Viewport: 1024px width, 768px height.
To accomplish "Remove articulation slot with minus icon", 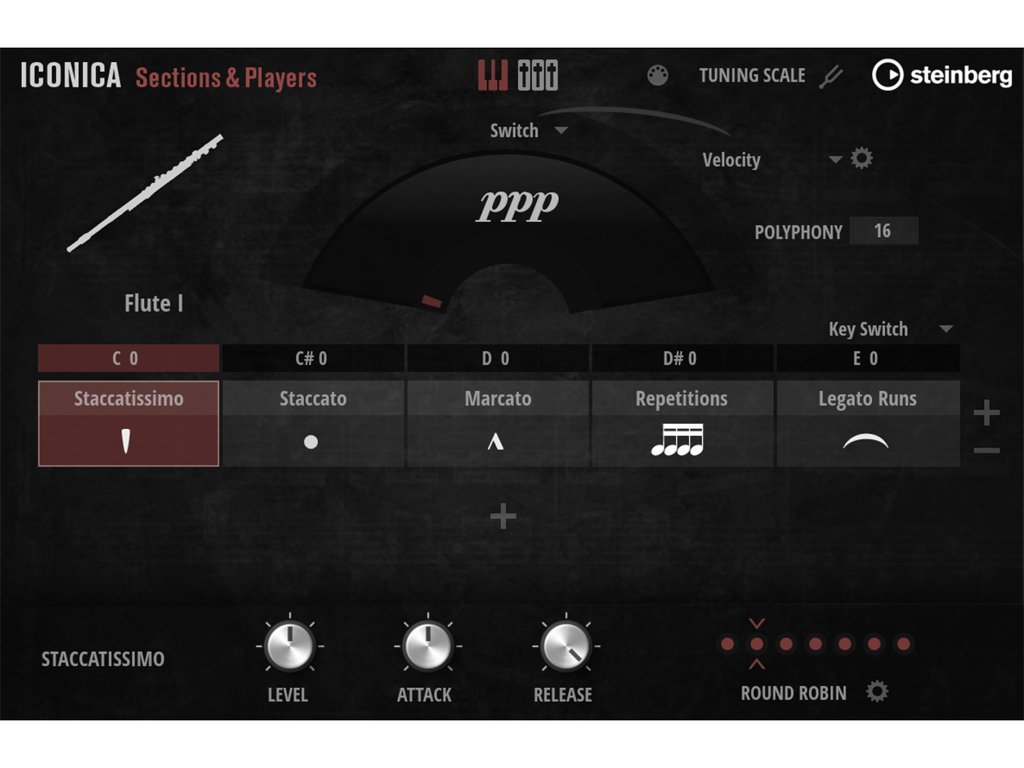I will point(986,451).
